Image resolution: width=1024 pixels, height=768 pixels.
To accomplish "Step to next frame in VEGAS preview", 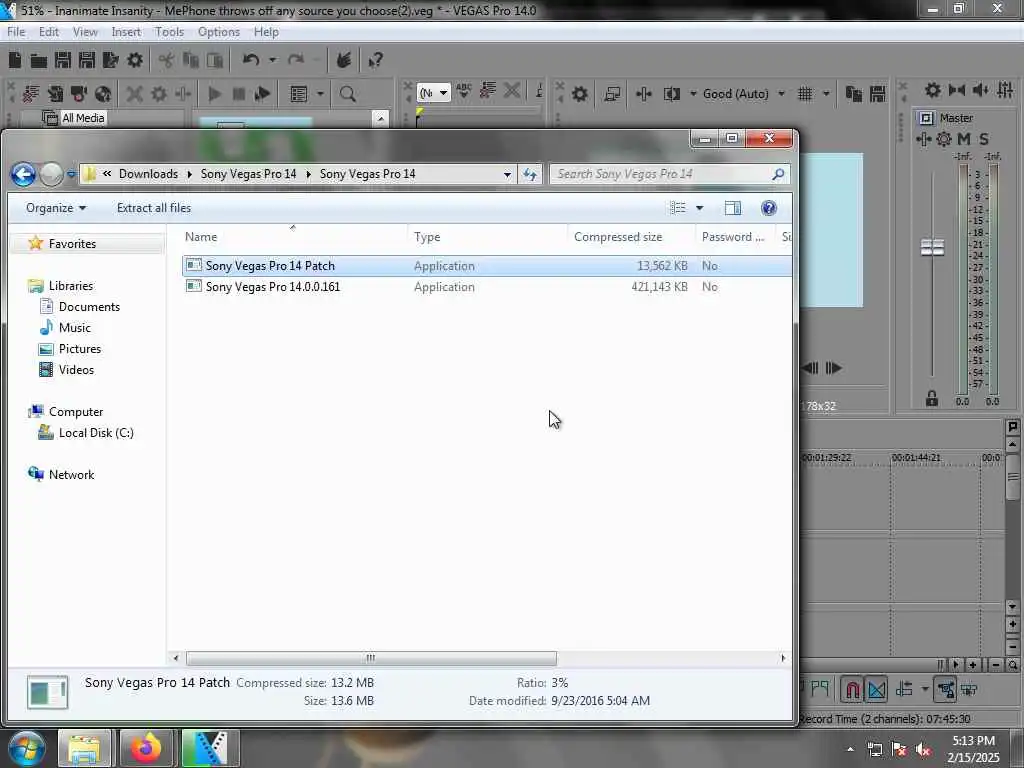I will [x=833, y=368].
